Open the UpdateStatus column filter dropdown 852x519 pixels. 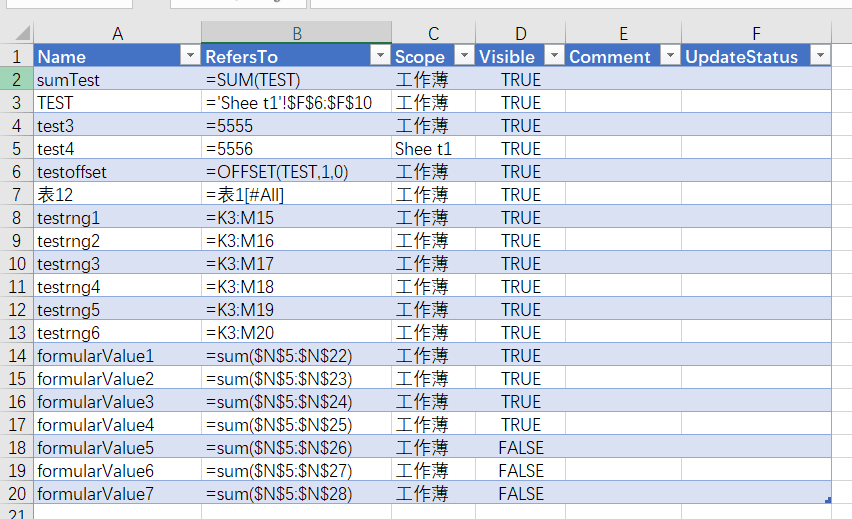[820, 55]
